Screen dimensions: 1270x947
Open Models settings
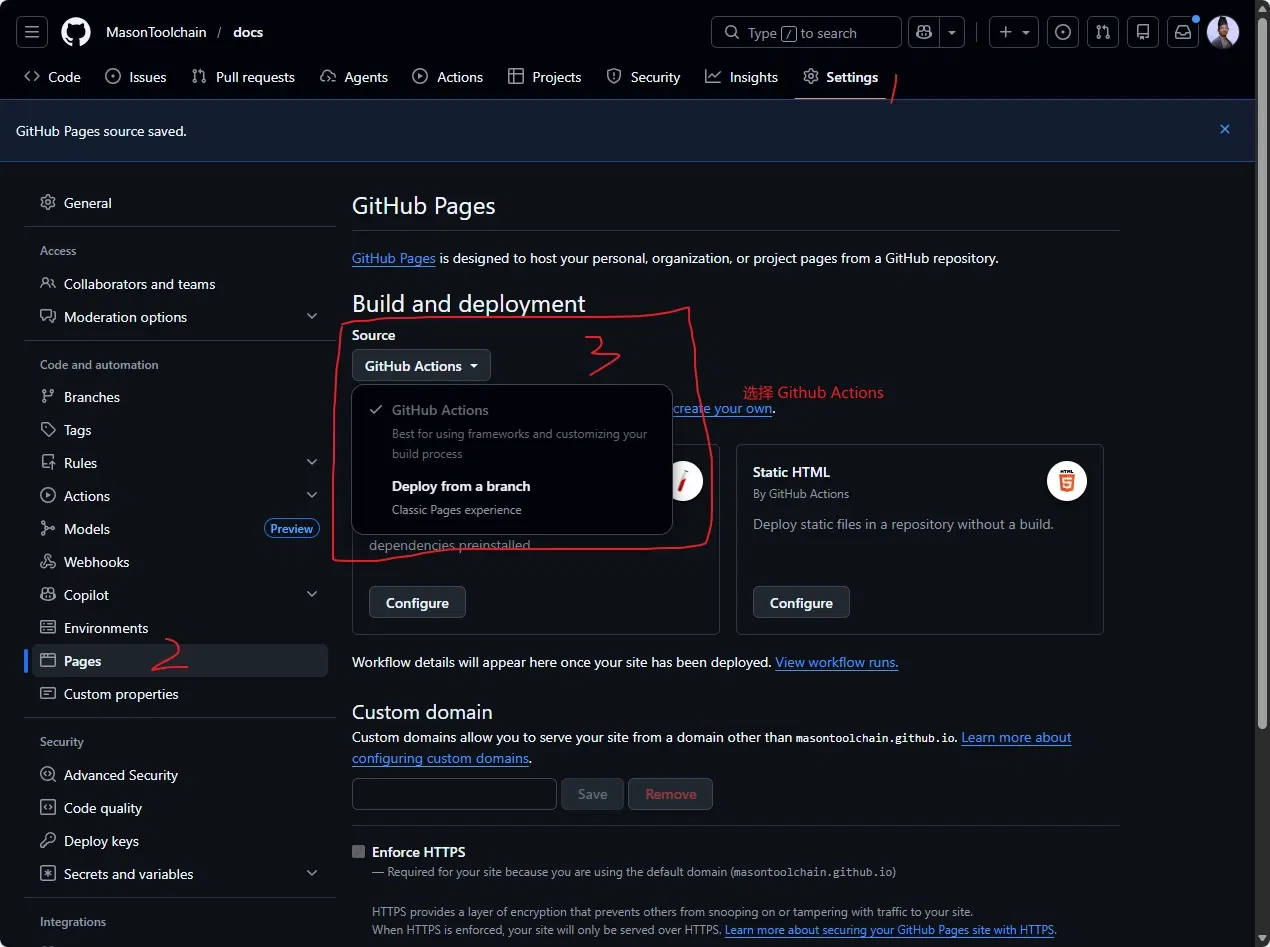(x=180, y=529)
